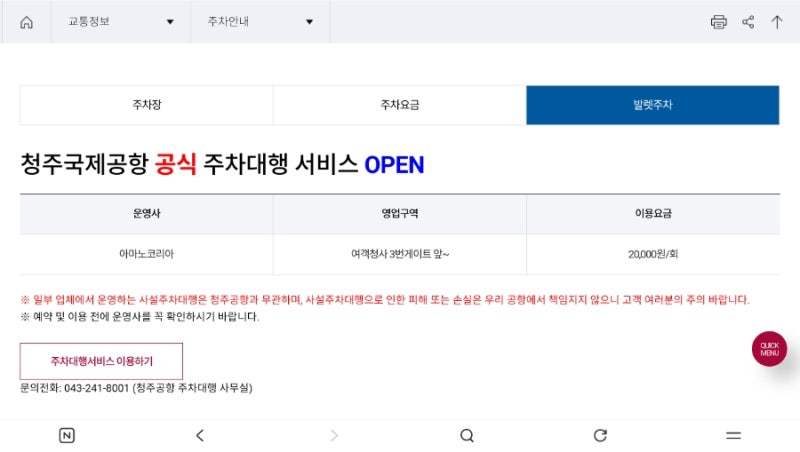This screenshot has height=452, width=800.
Task: Expand the 교통정보 dropdown
Action: coord(121,21)
